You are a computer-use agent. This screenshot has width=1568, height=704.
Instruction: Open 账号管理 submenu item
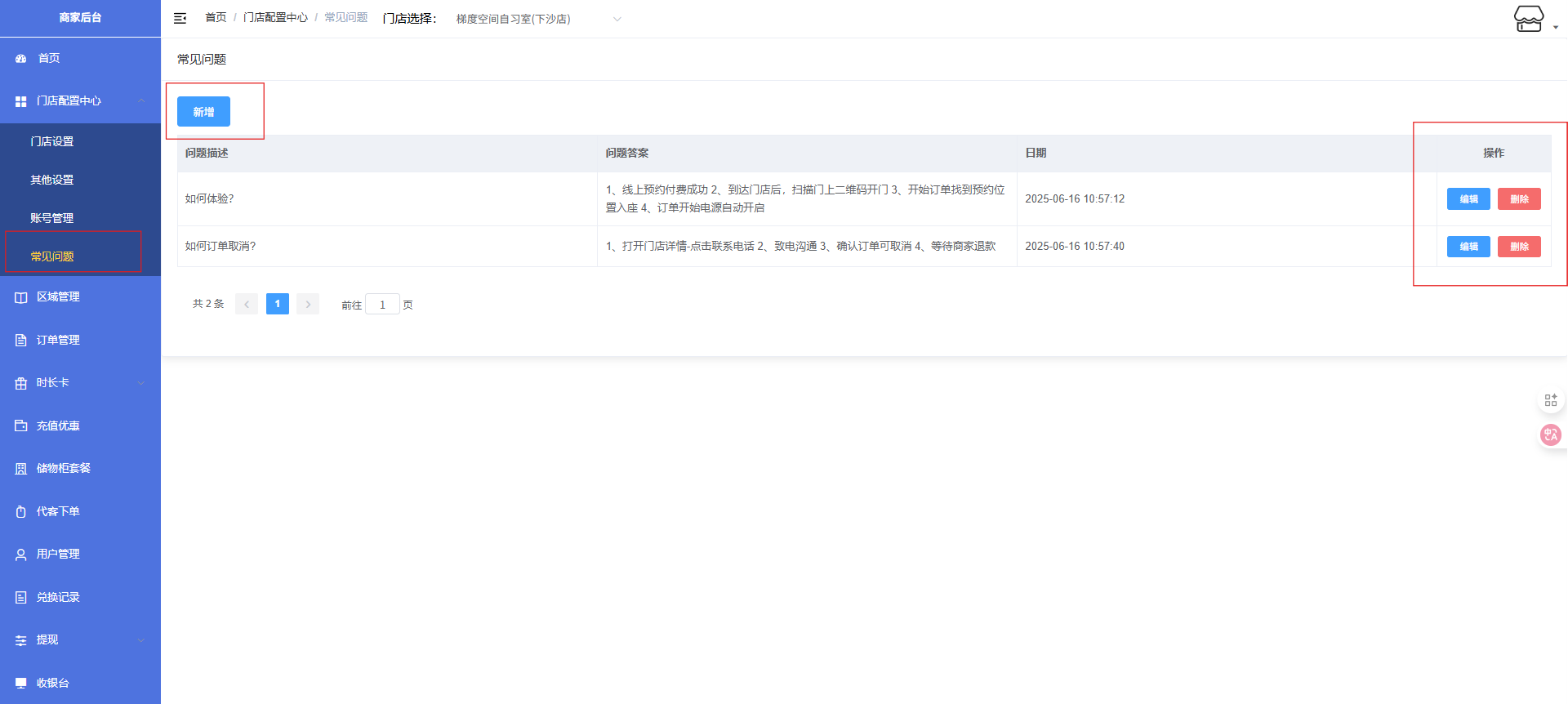pyautogui.click(x=80, y=219)
